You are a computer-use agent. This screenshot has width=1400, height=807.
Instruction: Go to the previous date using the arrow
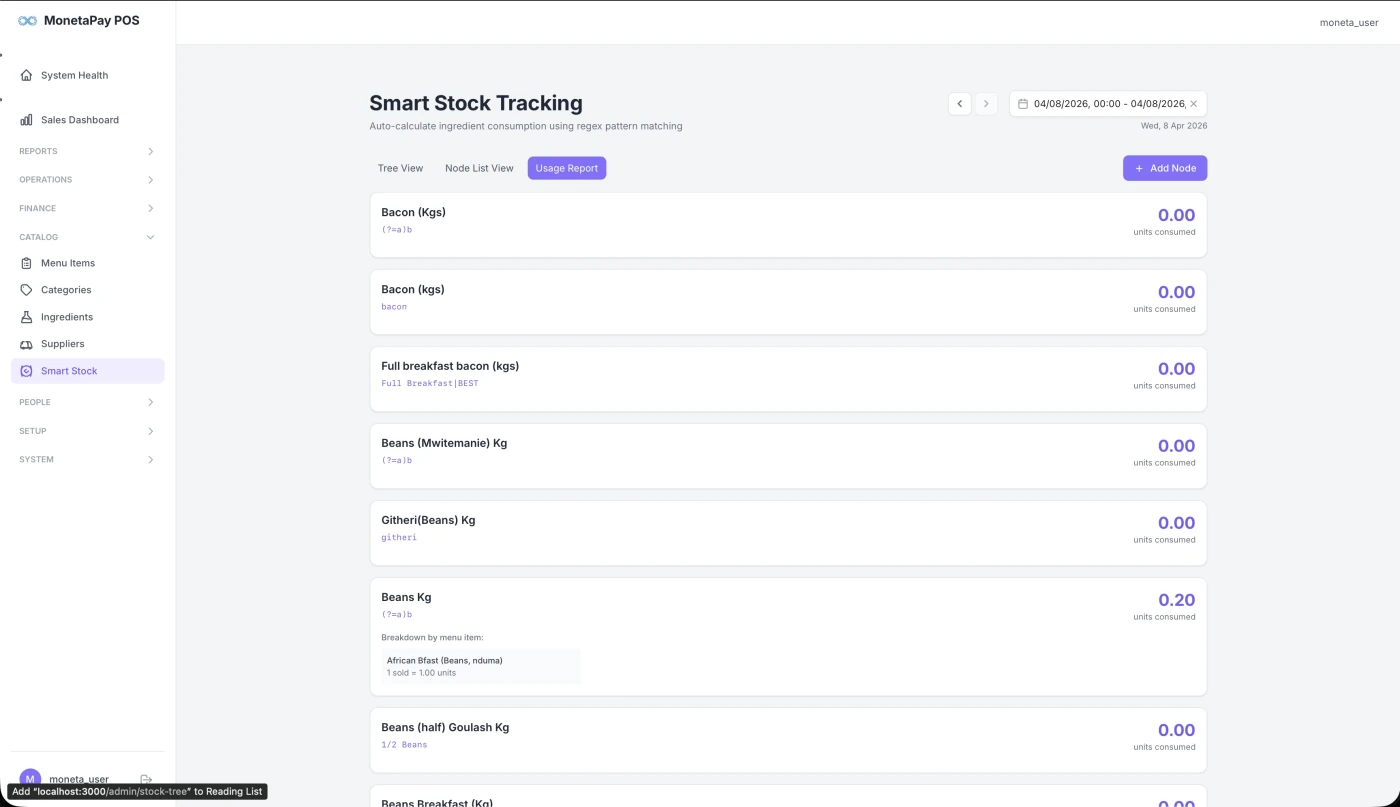[x=959, y=103]
